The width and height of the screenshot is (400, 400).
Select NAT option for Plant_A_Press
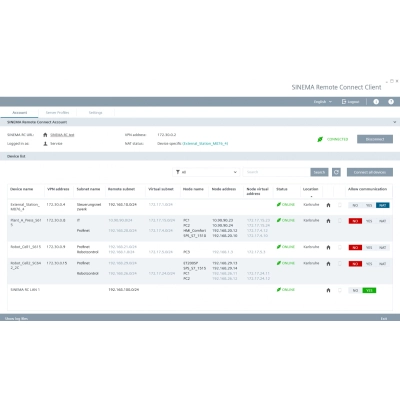(383, 221)
